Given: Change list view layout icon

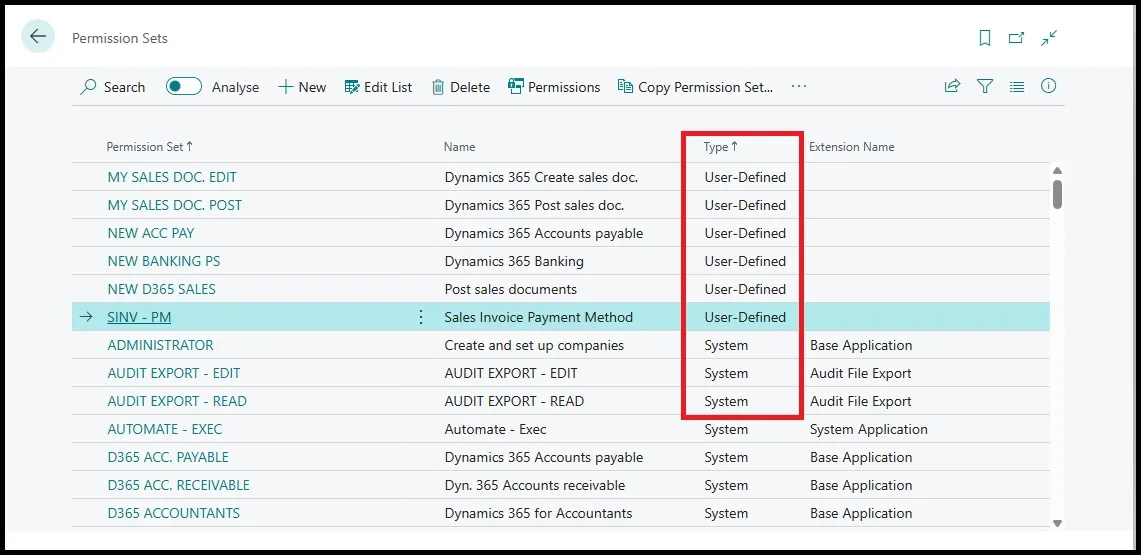Looking at the screenshot, I should tap(1017, 87).
